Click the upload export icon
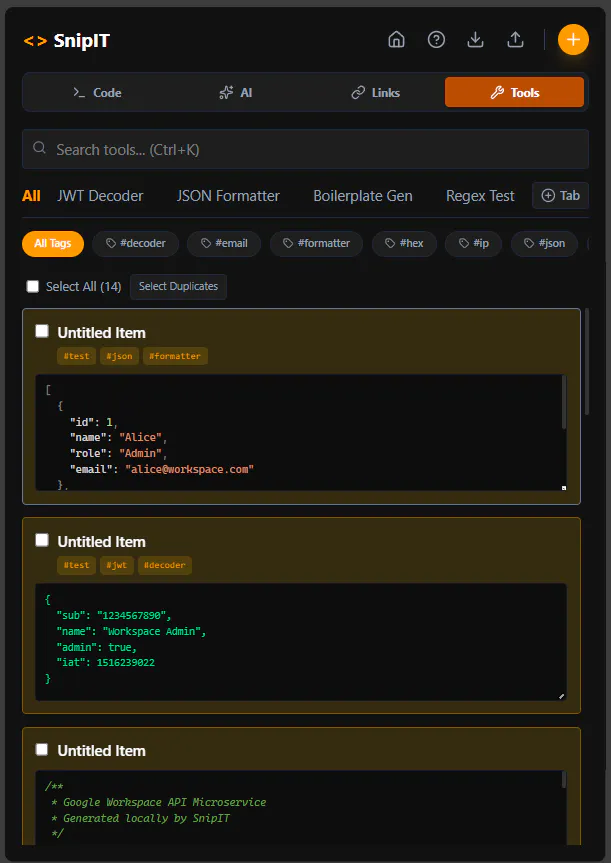The image size is (611, 863). click(515, 40)
